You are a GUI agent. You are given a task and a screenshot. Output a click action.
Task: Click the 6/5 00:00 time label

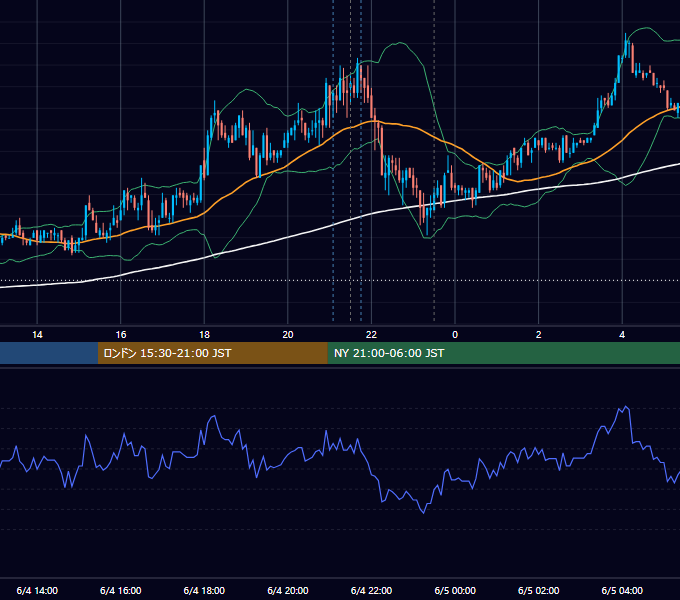tap(455, 590)
